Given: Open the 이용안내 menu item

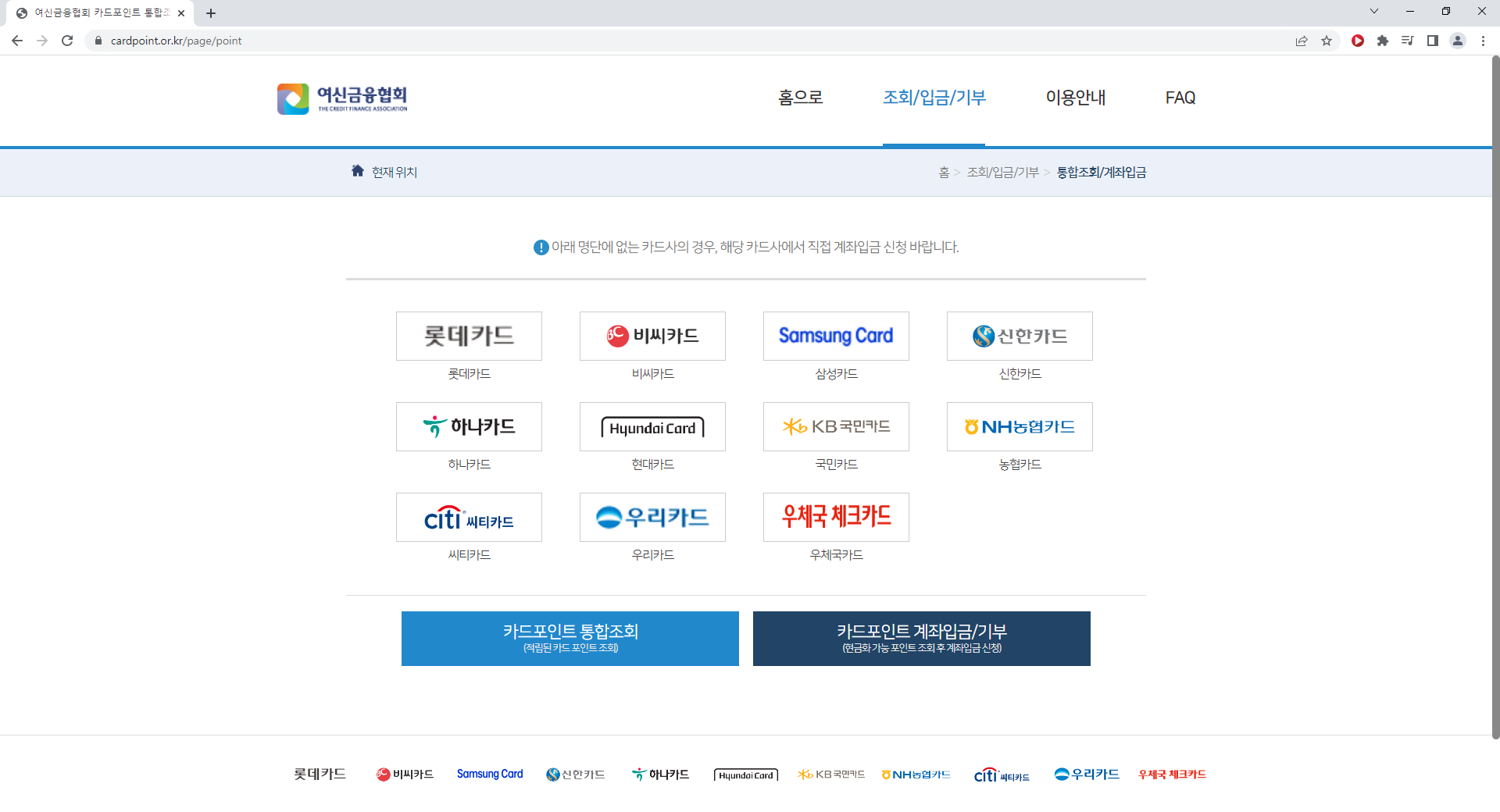Looking at the screenshot, I should (1076, 98).
